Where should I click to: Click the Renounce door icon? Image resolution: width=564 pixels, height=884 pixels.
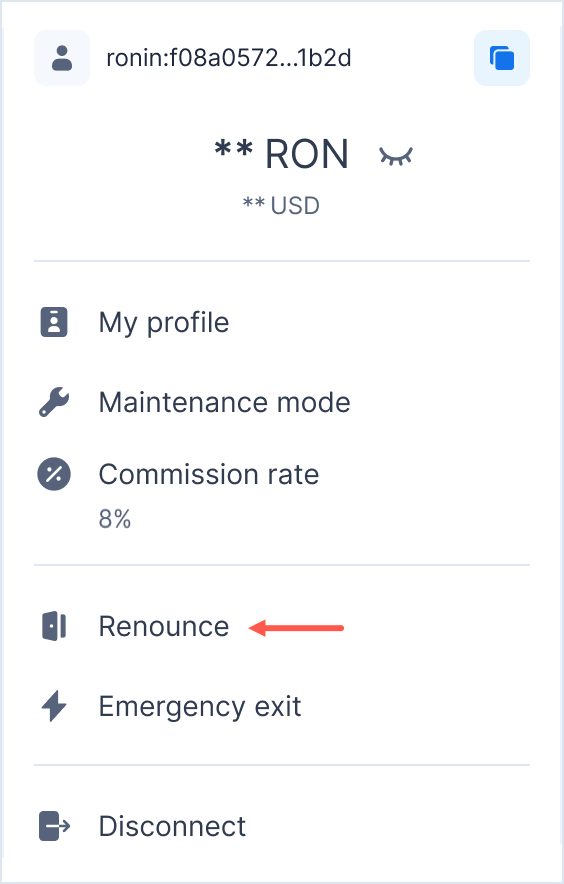click(x=54, y=626)
